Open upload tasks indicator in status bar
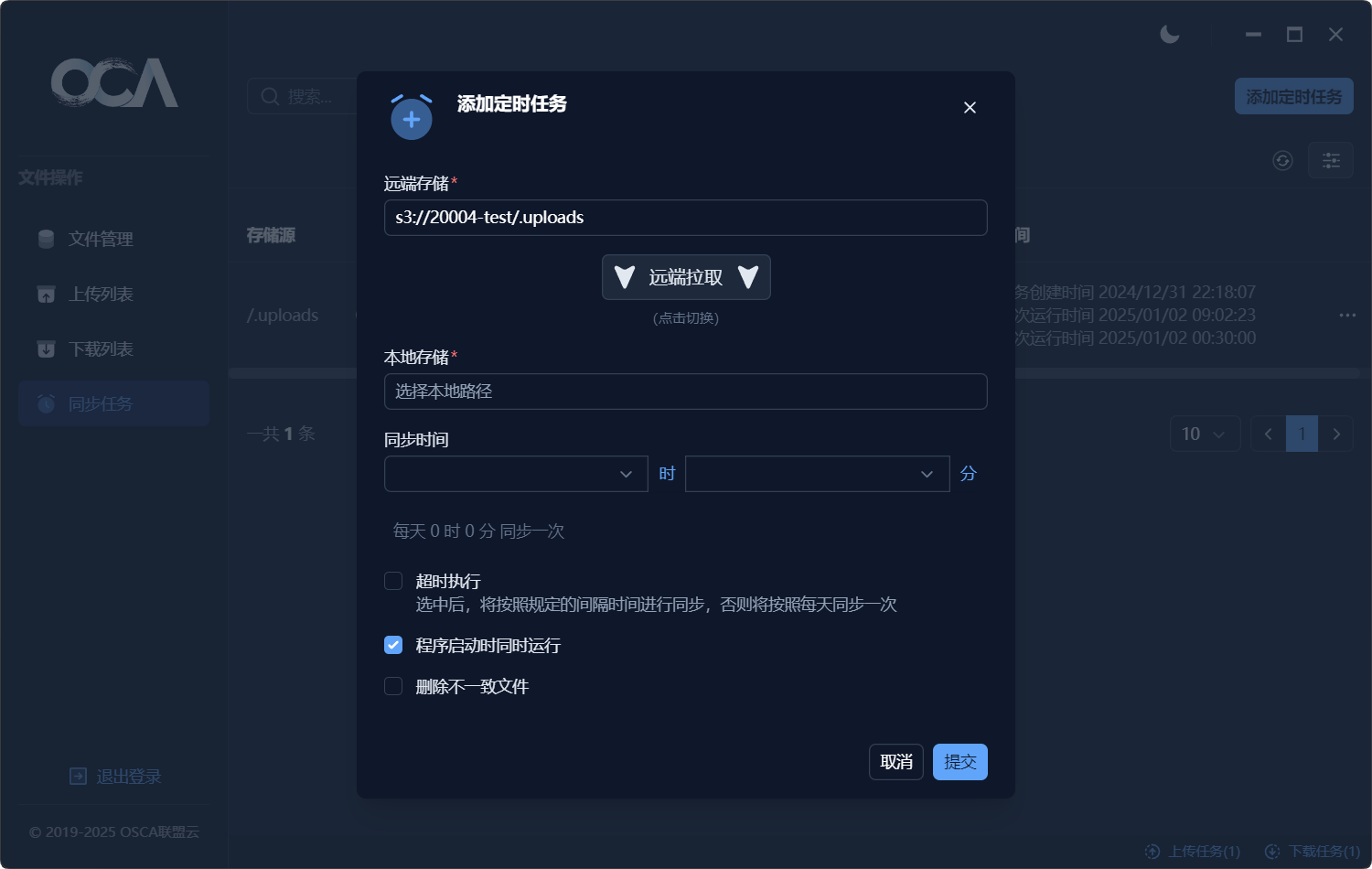 (x=1193, y=852)
